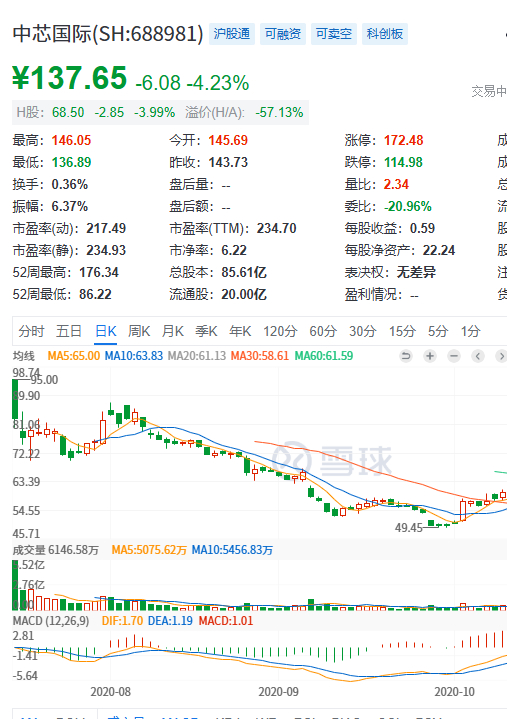Open the 5分 interval tab
This screenshot has height=719, width=507.
pos(438,331)
